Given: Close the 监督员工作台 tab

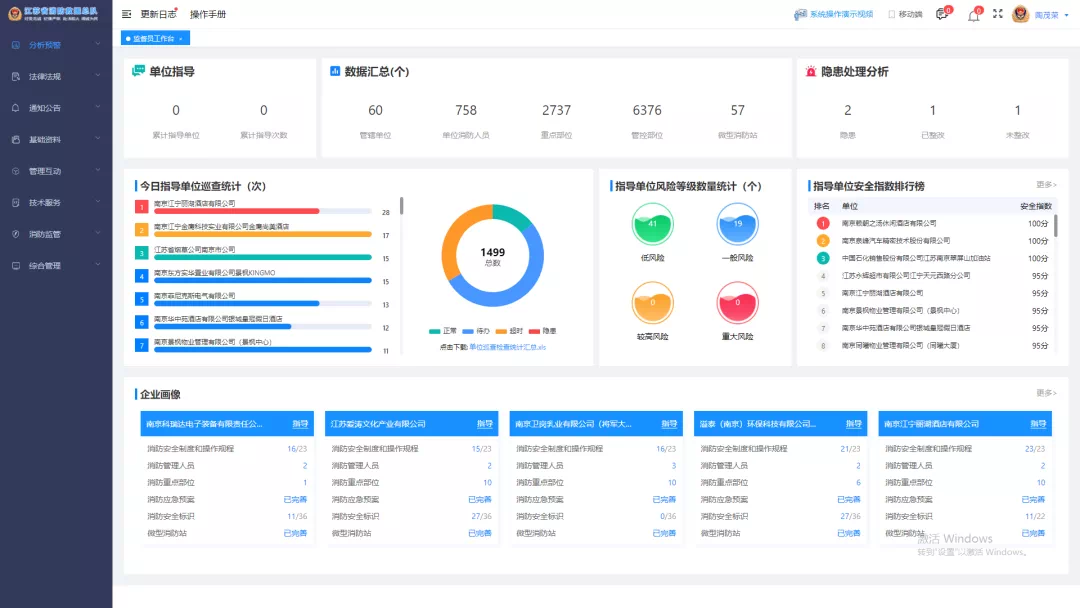Looking at the screenshot, I should pos(181,39).
